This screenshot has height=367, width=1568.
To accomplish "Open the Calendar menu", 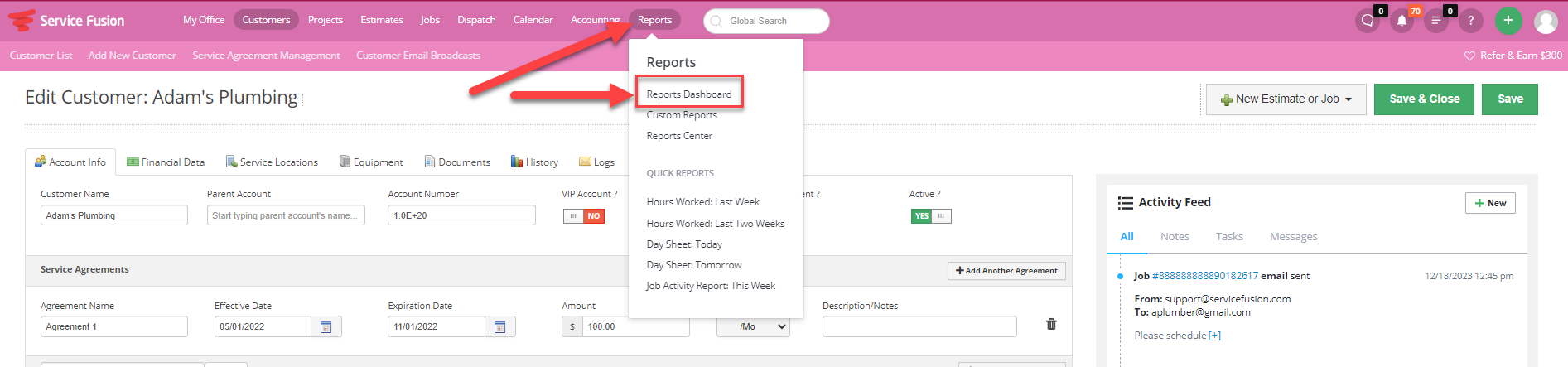I will [533, 20].
